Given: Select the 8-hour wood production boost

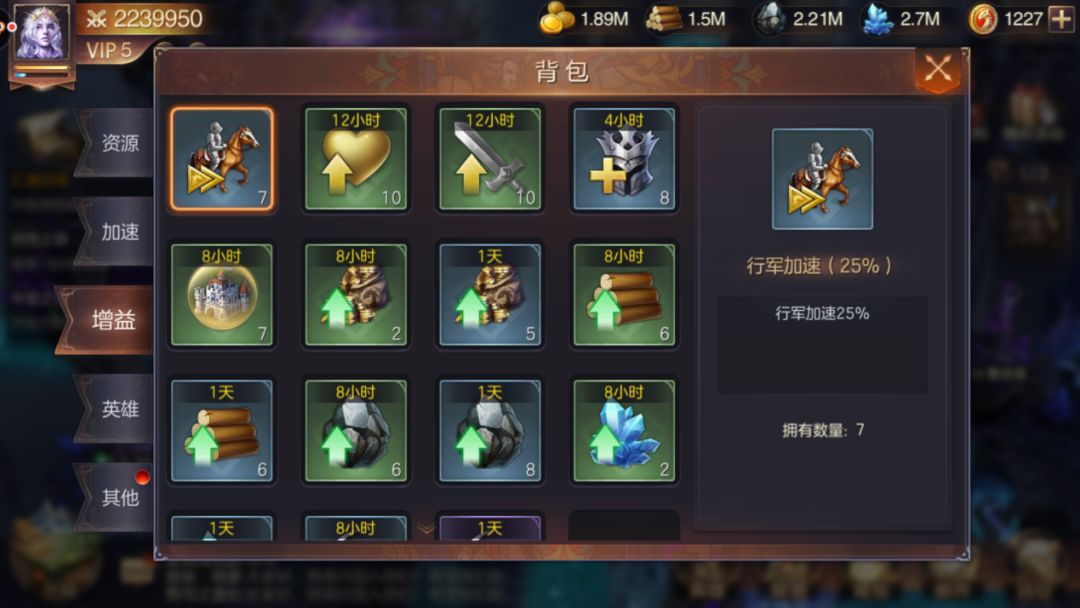Looking at the screenshot, I should (624, 295).
